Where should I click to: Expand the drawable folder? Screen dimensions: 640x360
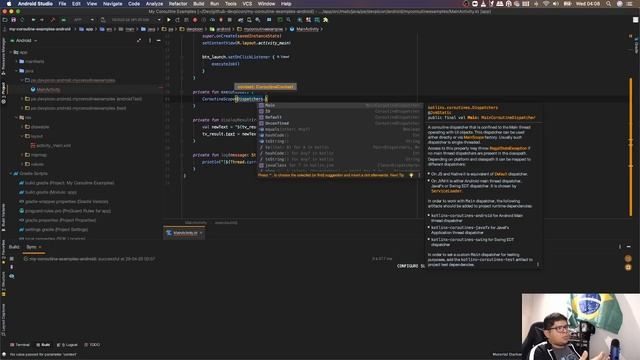(22, 127)
